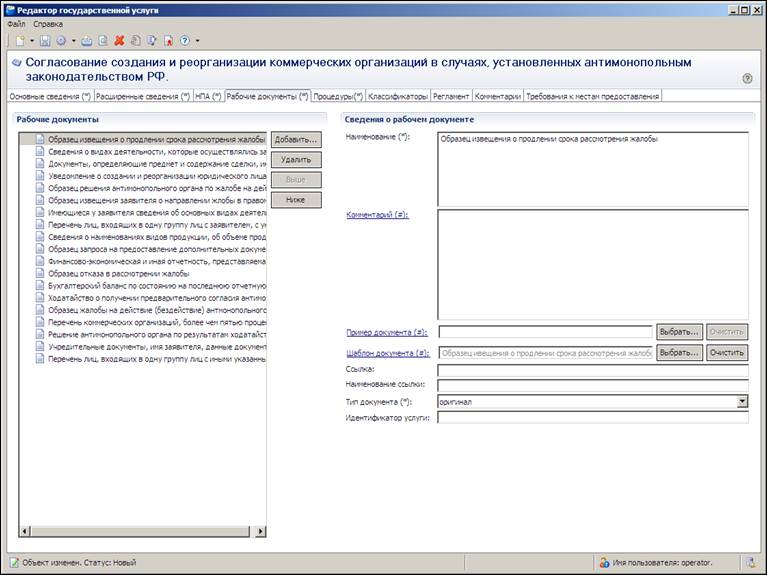The image size is (767, 575).
Task: Click the document refresh toolbar icon
Action: tap(135, 41)
